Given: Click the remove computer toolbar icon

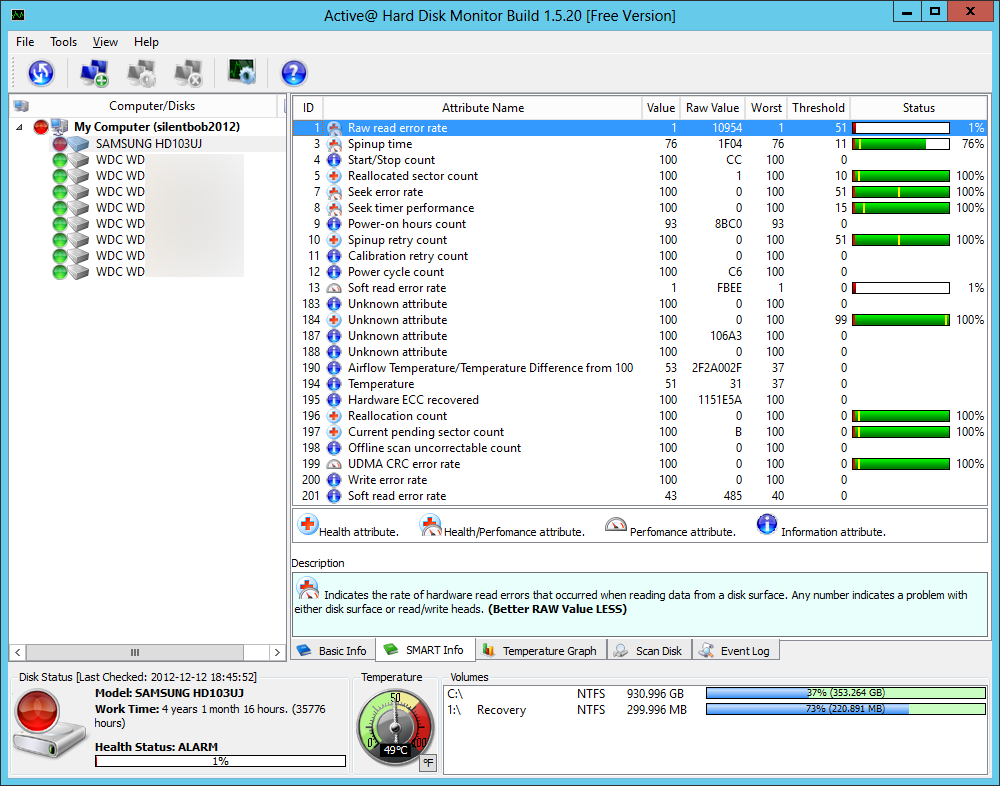Looking at the screenshot, I should point(188,73).
